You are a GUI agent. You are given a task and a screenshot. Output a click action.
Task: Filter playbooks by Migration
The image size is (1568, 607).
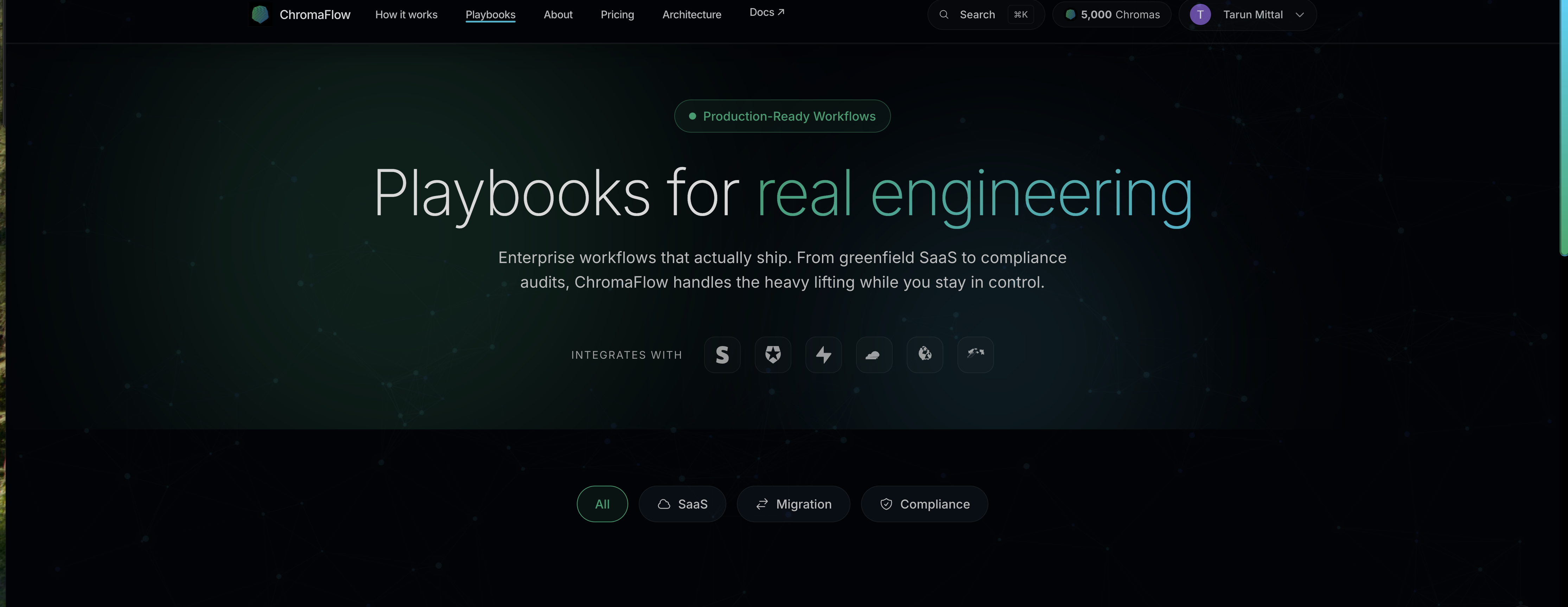(792, 504)
